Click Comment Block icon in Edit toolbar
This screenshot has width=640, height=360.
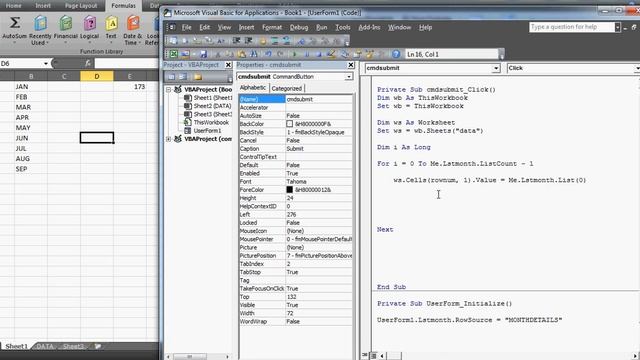[274, 40]
